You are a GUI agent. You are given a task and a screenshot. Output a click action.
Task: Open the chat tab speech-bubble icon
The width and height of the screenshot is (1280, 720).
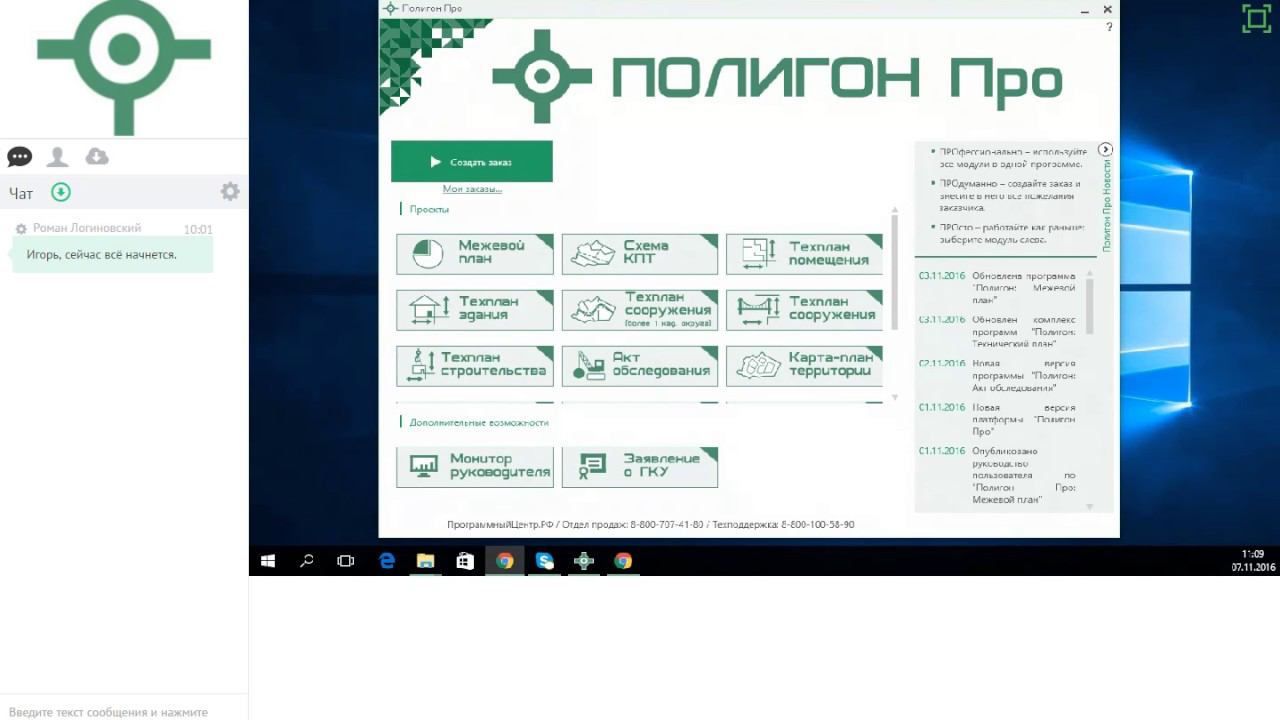(x=19, y=157)
